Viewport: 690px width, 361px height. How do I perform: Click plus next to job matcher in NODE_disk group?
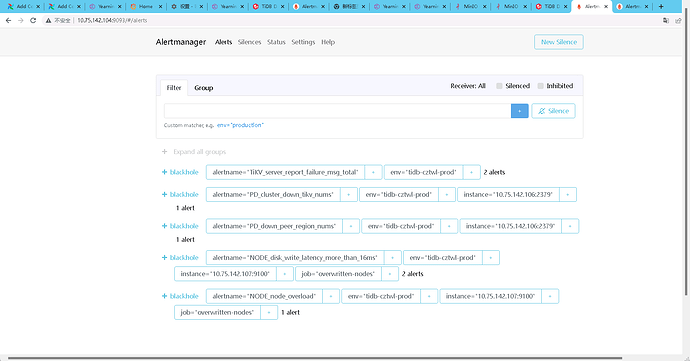tap(390, 274)
